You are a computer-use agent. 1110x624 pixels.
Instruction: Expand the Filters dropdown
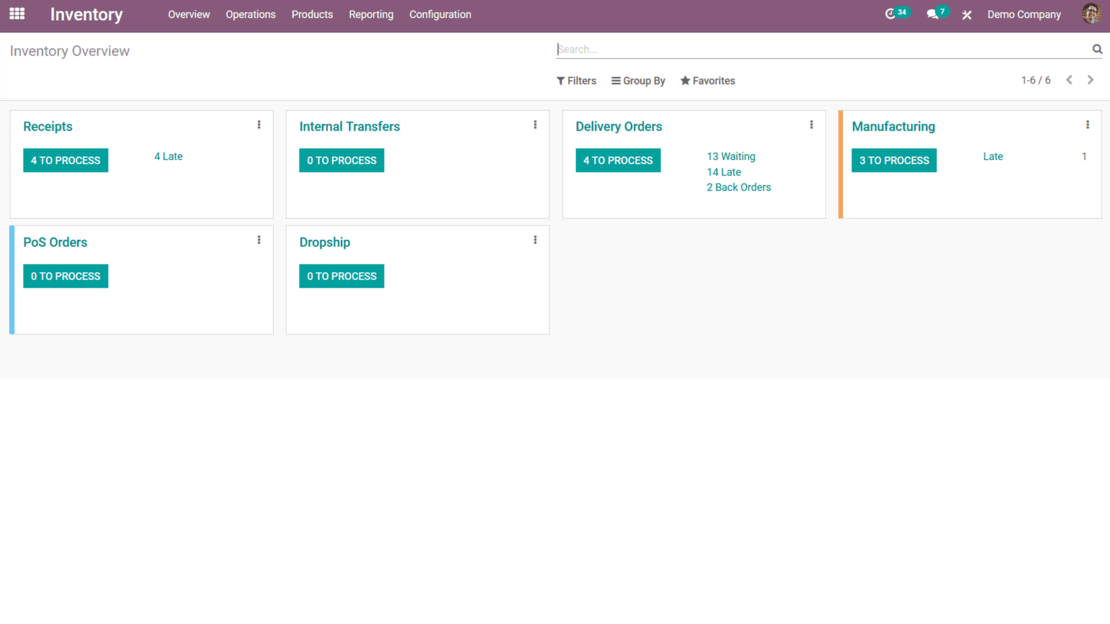pos(576,80)
